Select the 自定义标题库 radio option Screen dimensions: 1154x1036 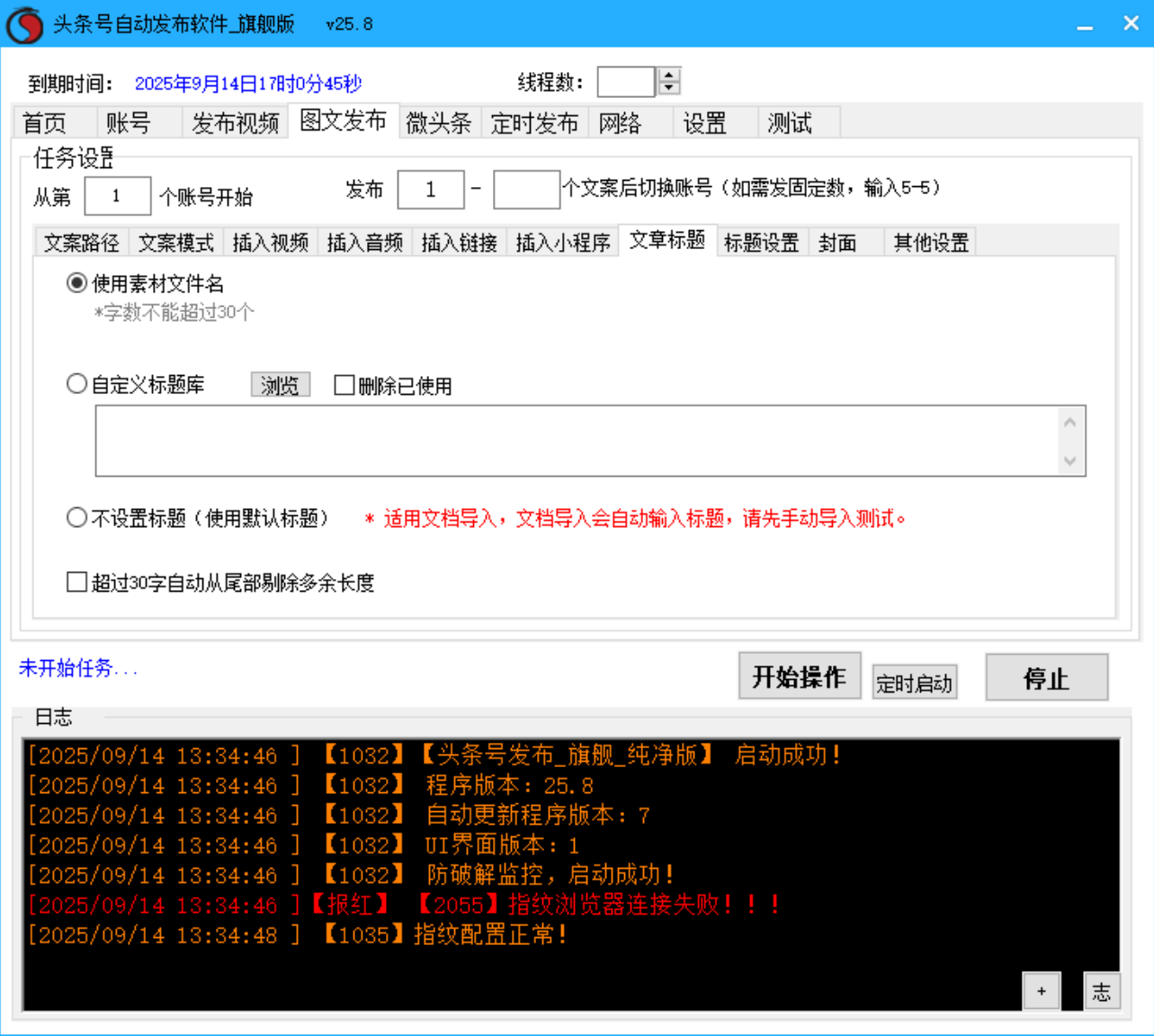pos(76,384)
